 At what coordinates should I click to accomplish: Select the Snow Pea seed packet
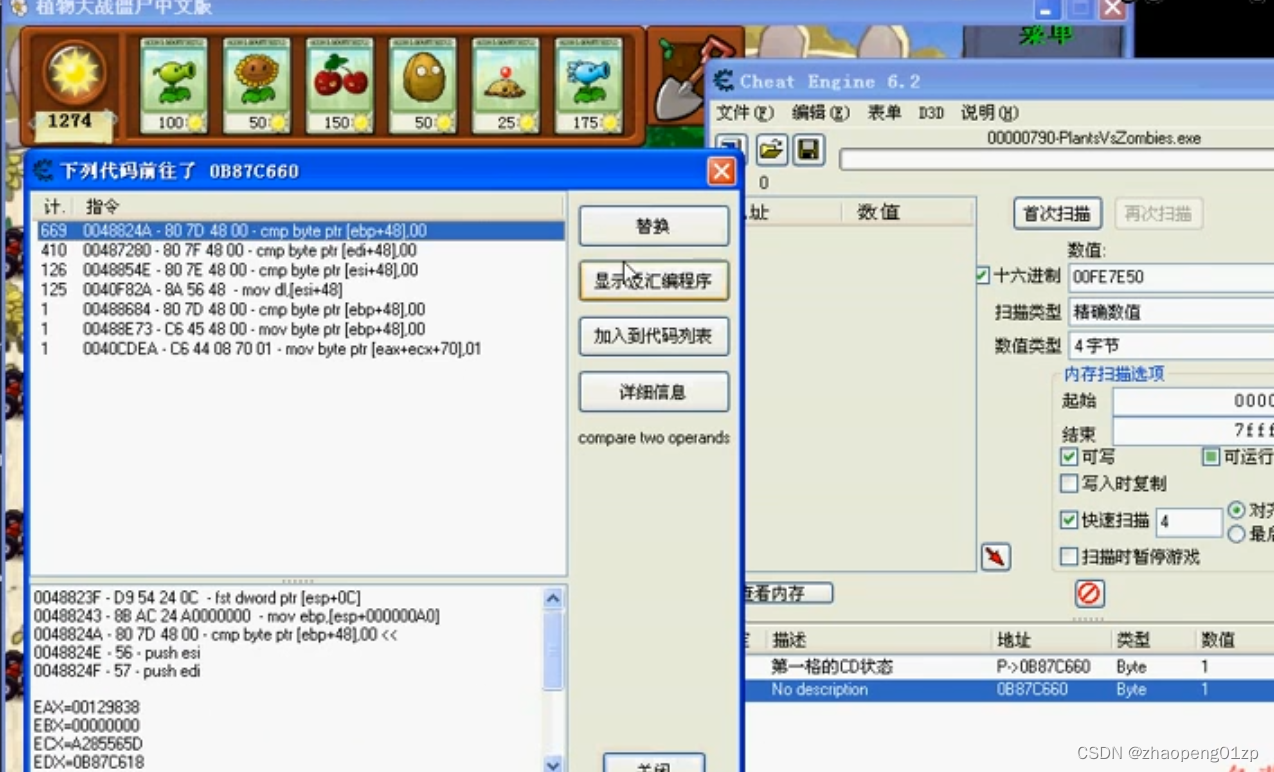[x=589, y=86]
